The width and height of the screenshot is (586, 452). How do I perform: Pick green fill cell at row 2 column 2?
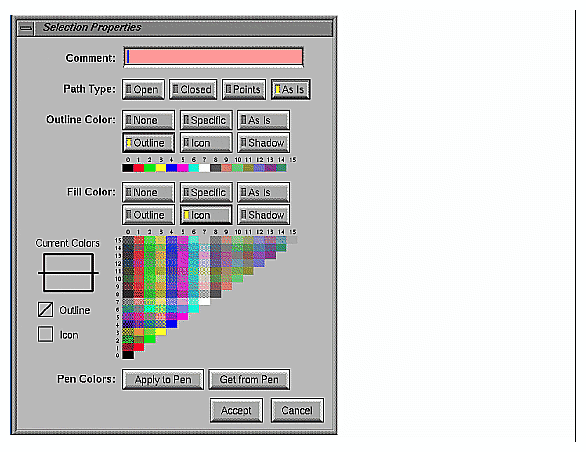[150, 339]
